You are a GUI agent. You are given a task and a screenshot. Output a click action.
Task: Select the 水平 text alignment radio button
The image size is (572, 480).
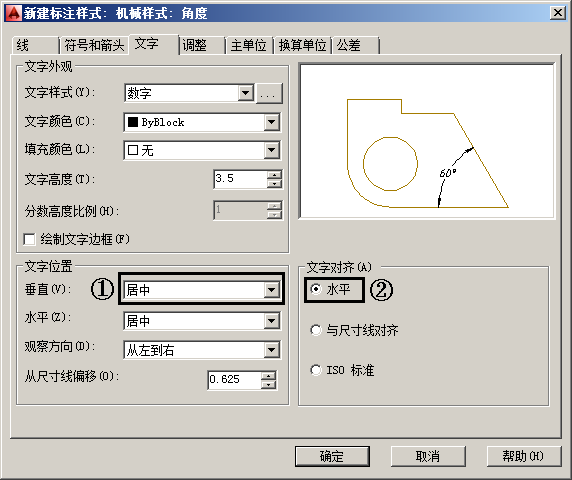[316, 289]
